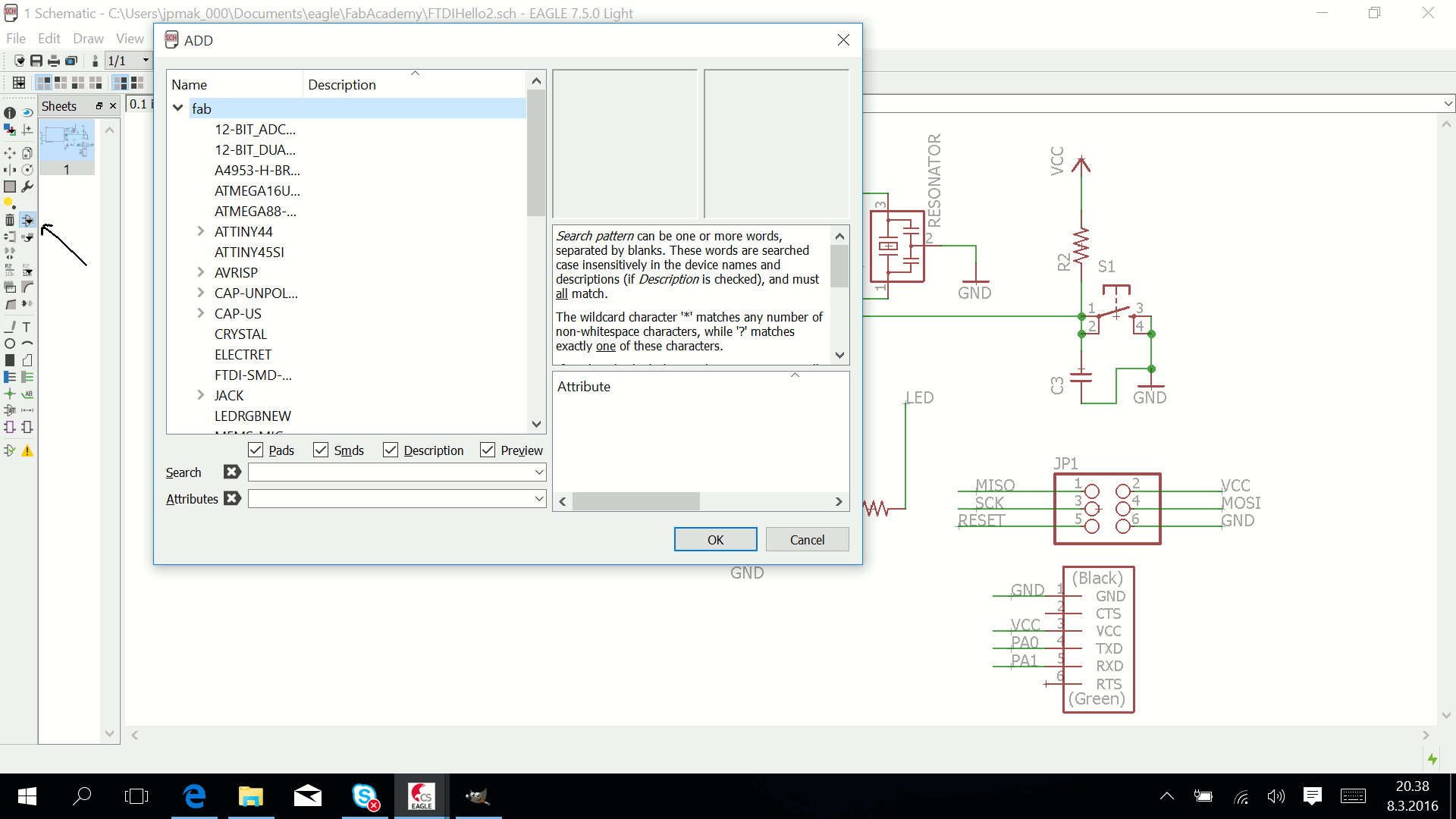Viewport: 1456px width, 819px height.
Task: Select the Copy tool
Action: point(27,153)
